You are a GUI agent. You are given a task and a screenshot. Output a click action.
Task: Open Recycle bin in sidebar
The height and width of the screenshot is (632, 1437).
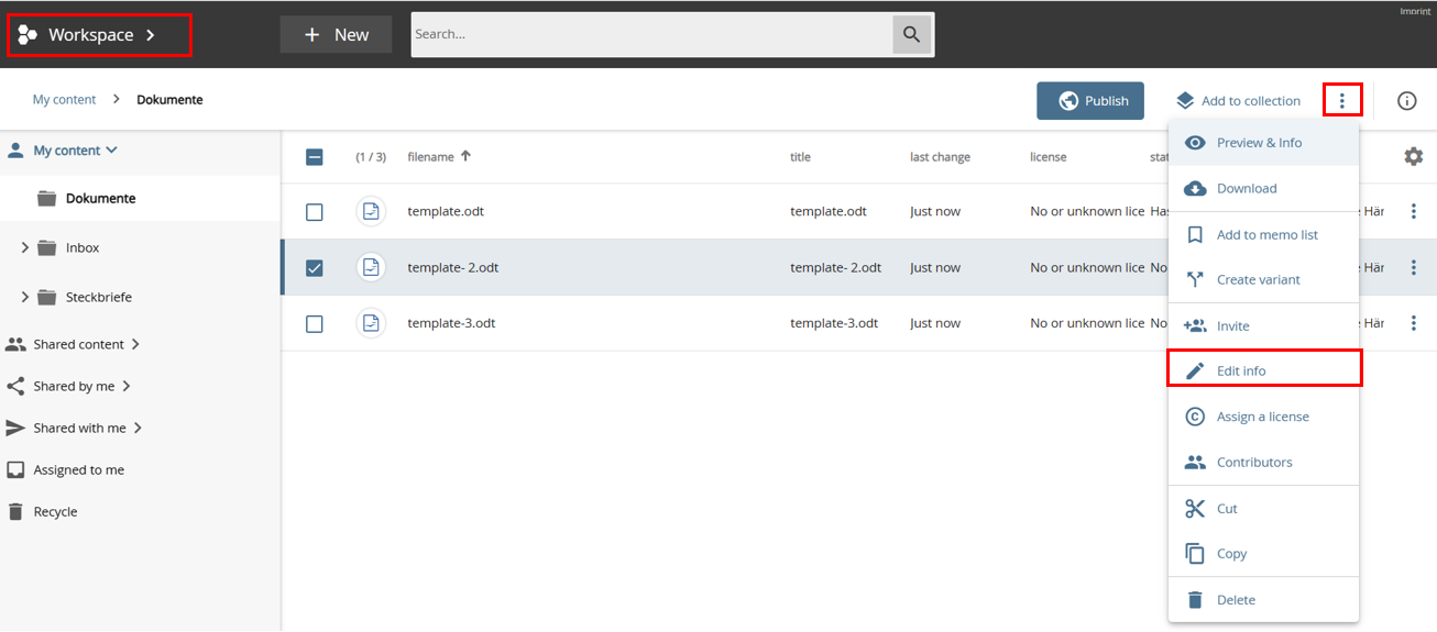tap(55, 512)
